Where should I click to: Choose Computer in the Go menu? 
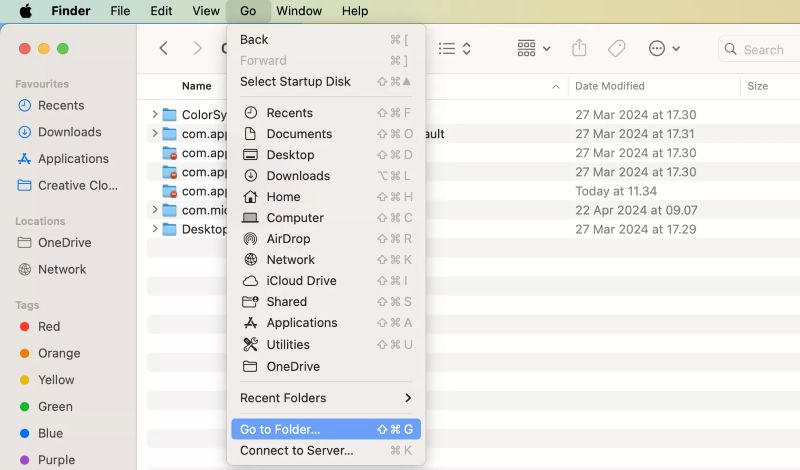[326, 217]
